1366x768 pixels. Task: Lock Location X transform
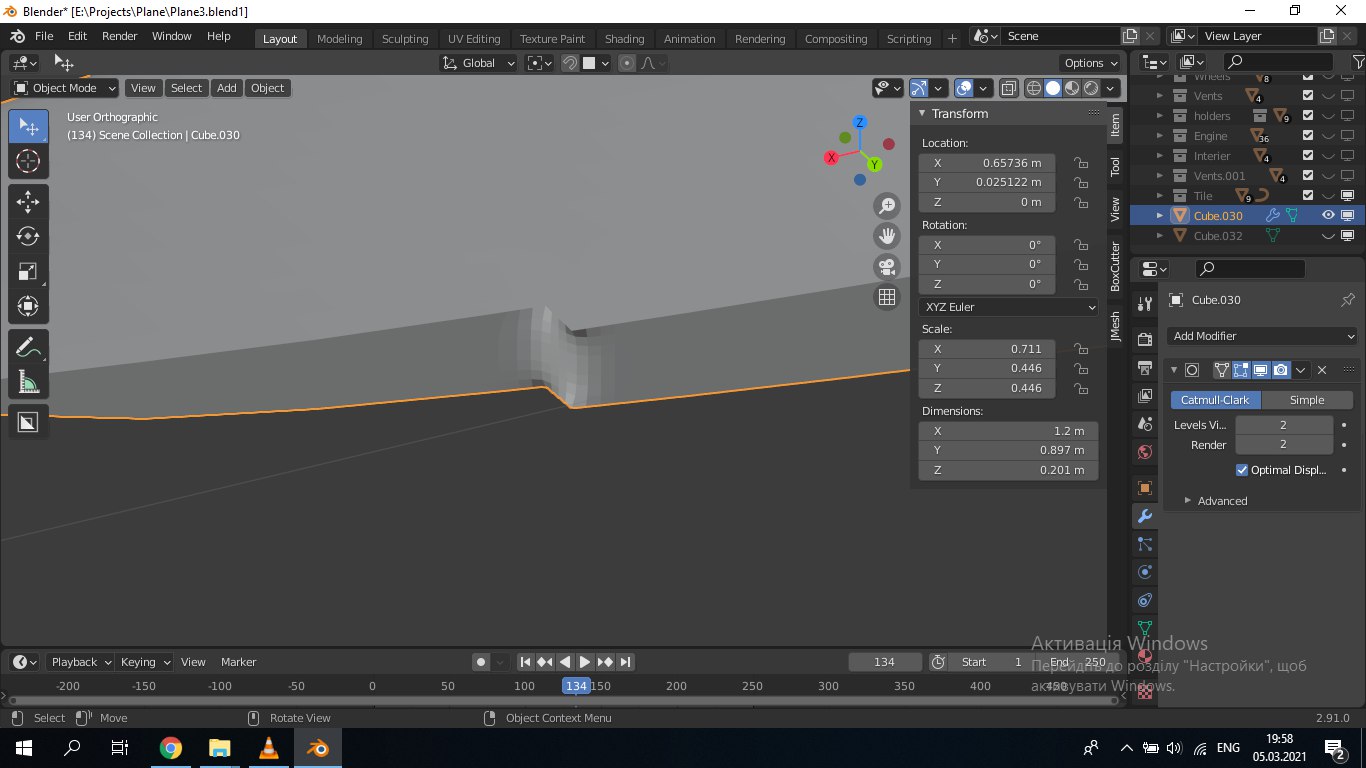click(x=1080, y=163)
